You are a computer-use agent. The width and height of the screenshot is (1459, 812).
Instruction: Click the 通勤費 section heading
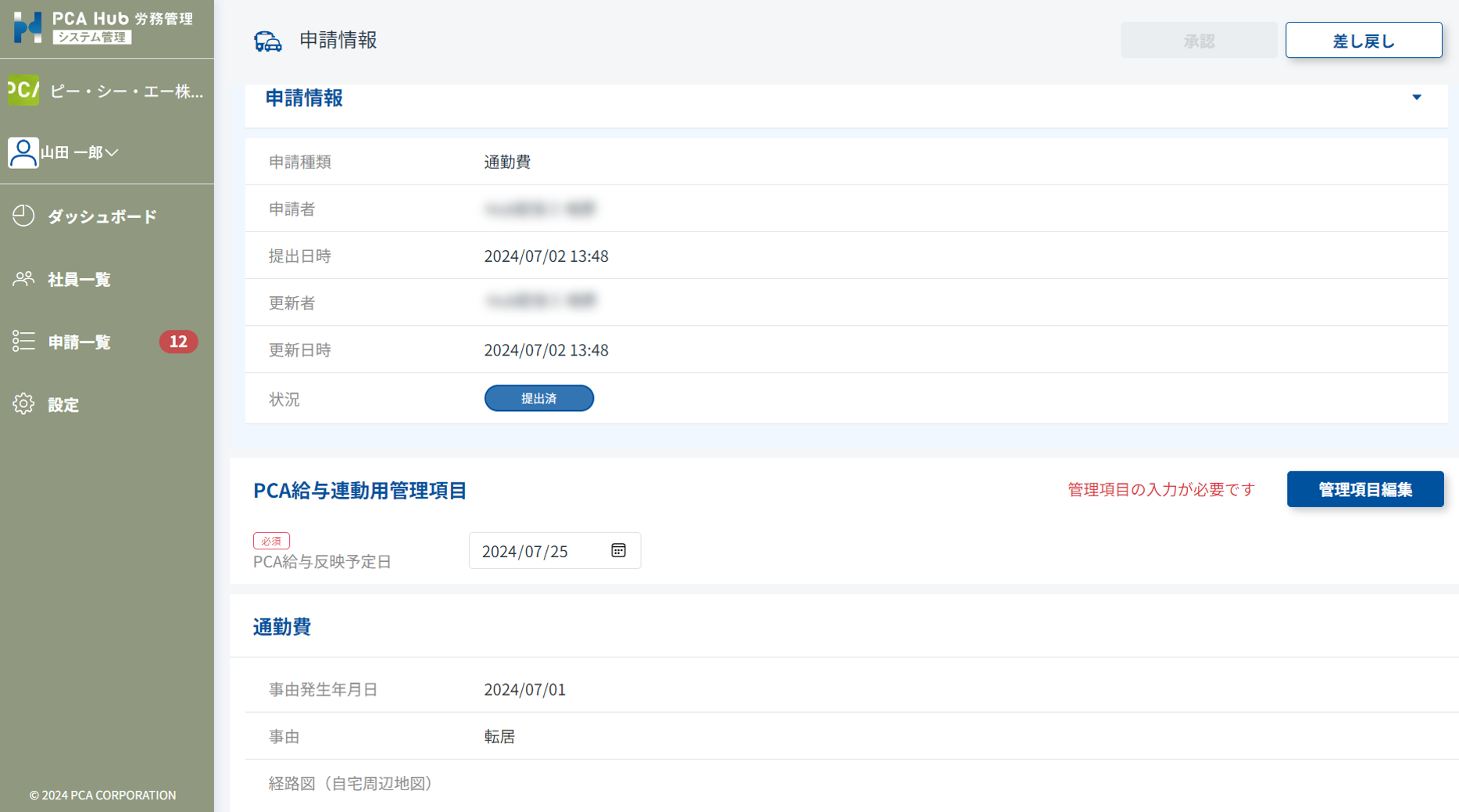point(282,627)
